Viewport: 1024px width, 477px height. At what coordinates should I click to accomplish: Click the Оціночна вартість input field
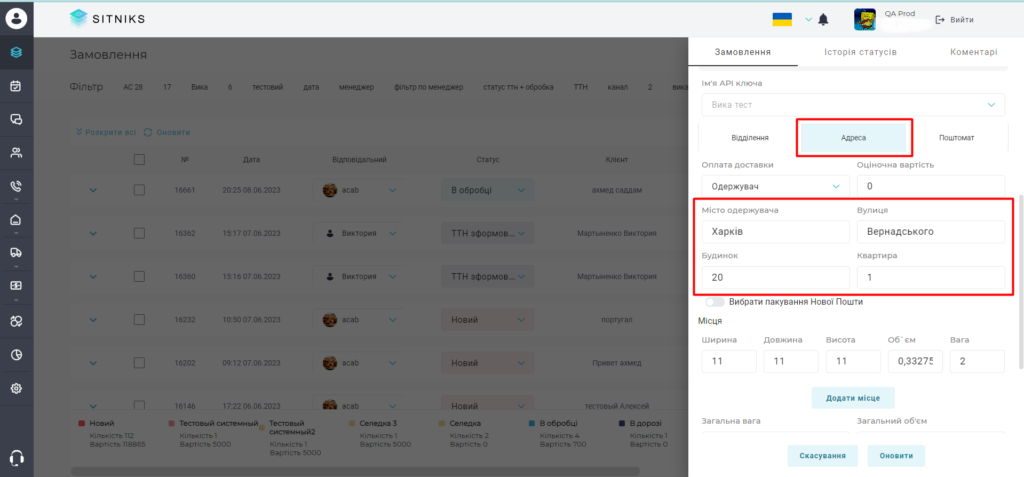[931, 186]
